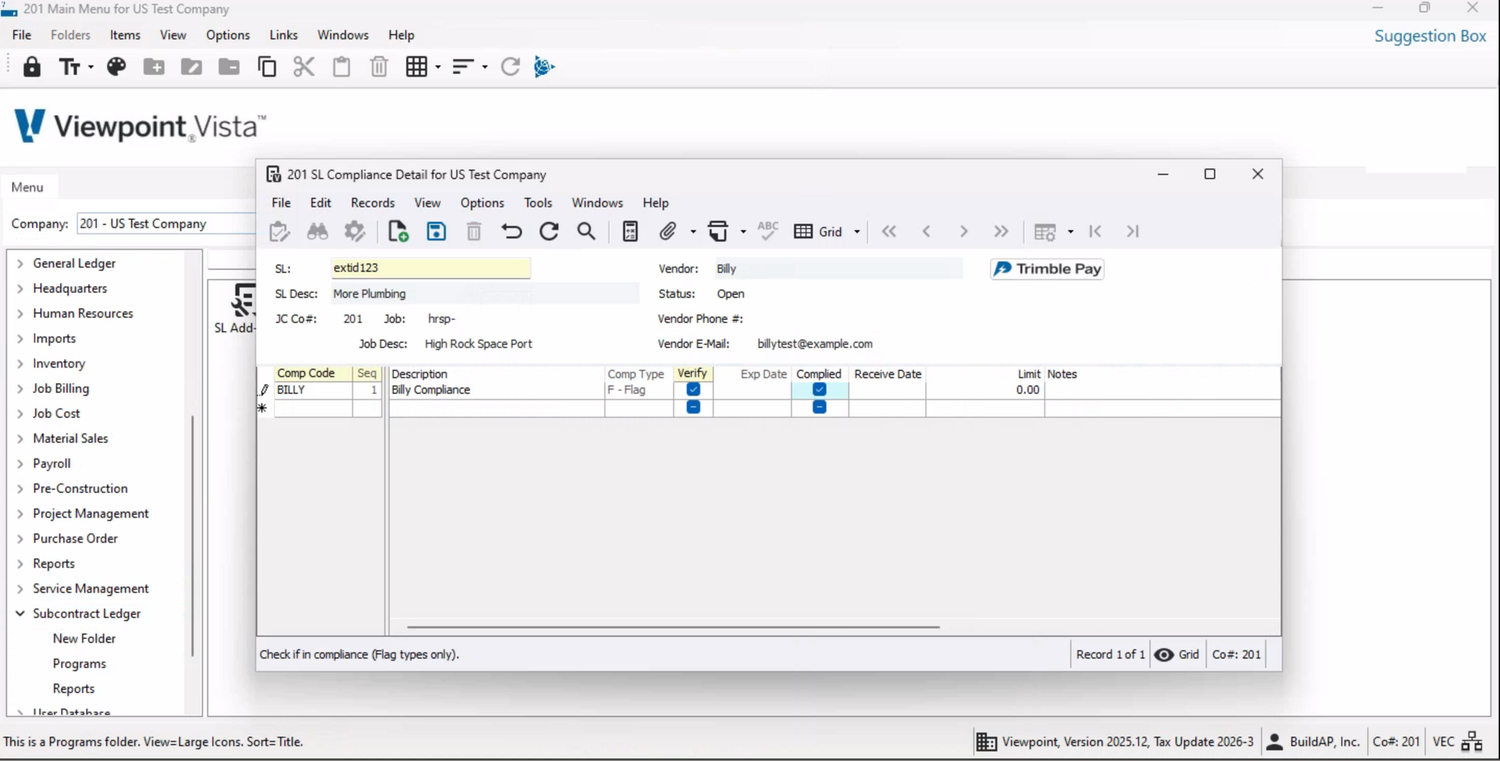1500x761 pixels.
Task: Open the Links menu in Main Menu
Action: (x=283, y=35)
